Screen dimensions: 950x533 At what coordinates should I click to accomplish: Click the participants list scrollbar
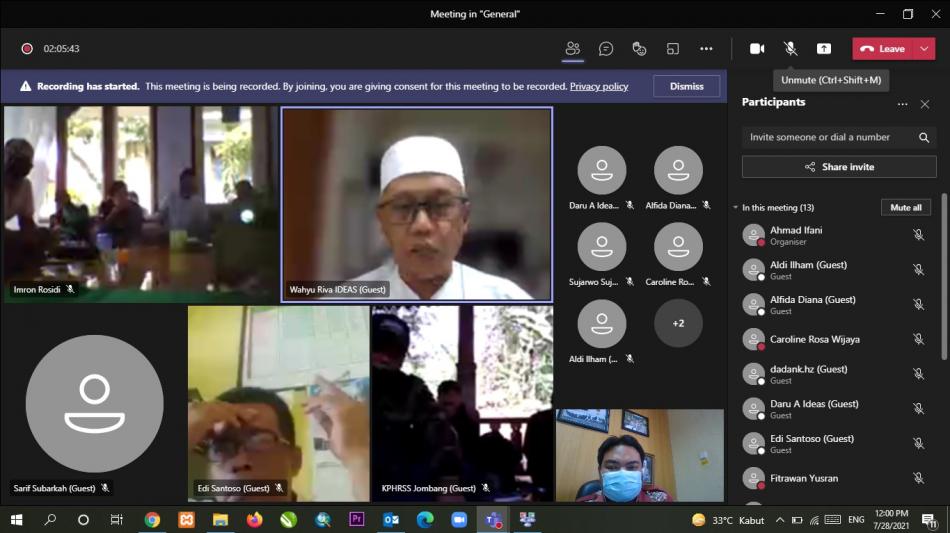pos(944,280)
